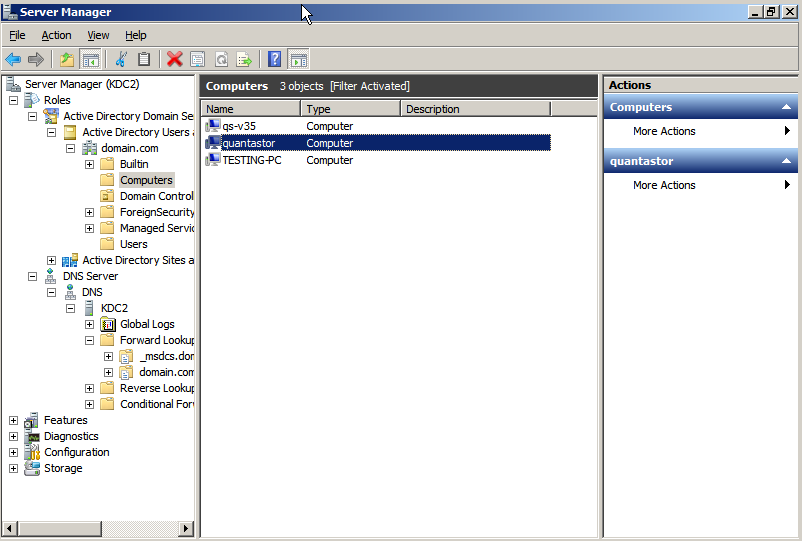Click the TESTING-PC computer icon
802x541 pixels.
click(212, 160)
